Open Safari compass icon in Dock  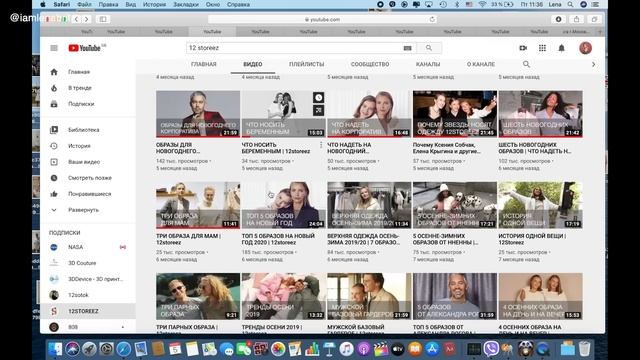(x=123, y=349)
